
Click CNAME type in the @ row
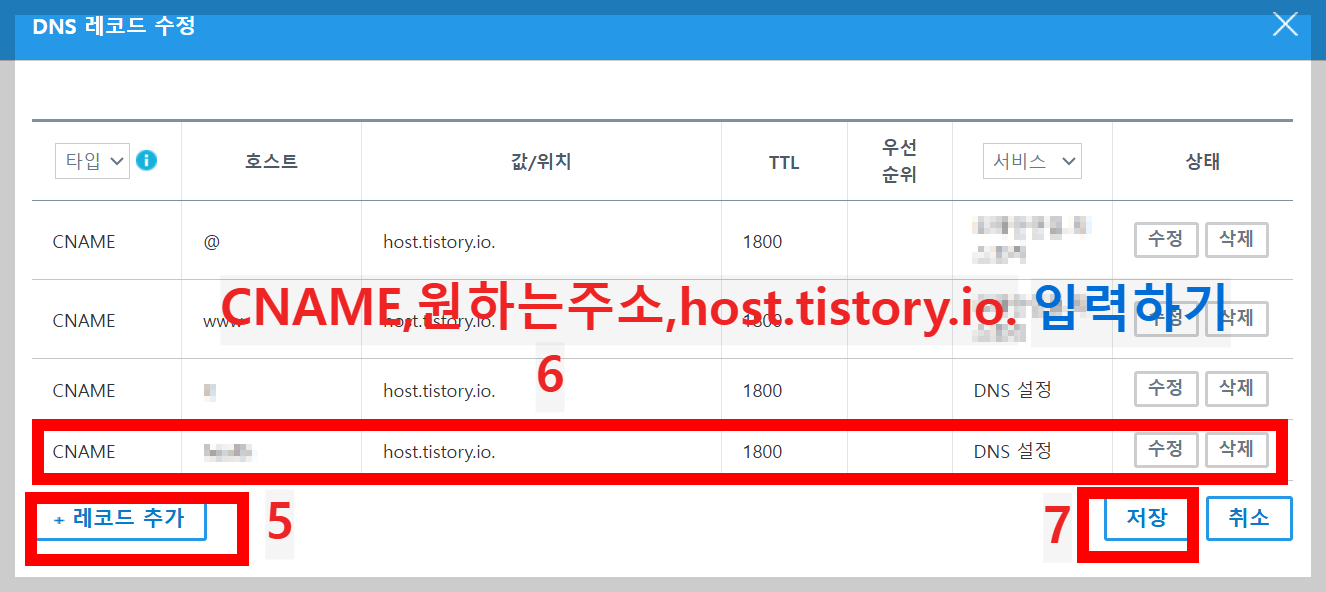pos(84,241)
